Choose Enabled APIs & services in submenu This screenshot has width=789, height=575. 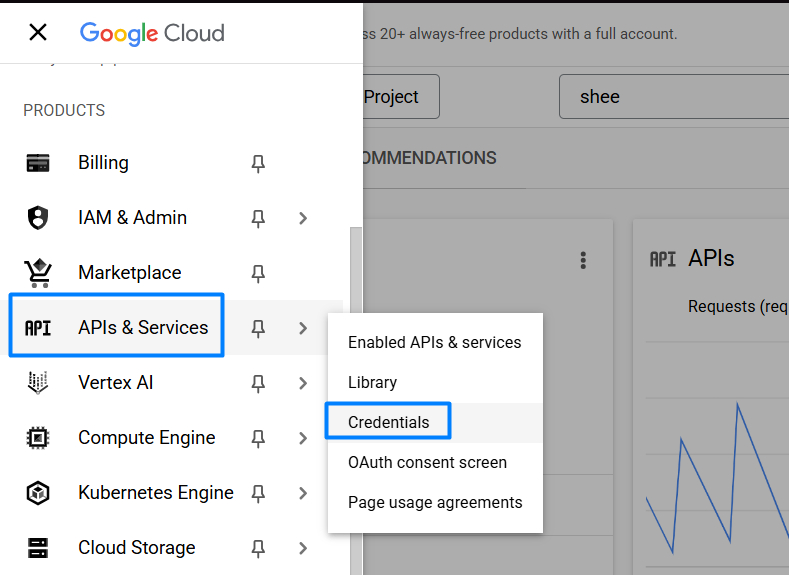[435, 343]
